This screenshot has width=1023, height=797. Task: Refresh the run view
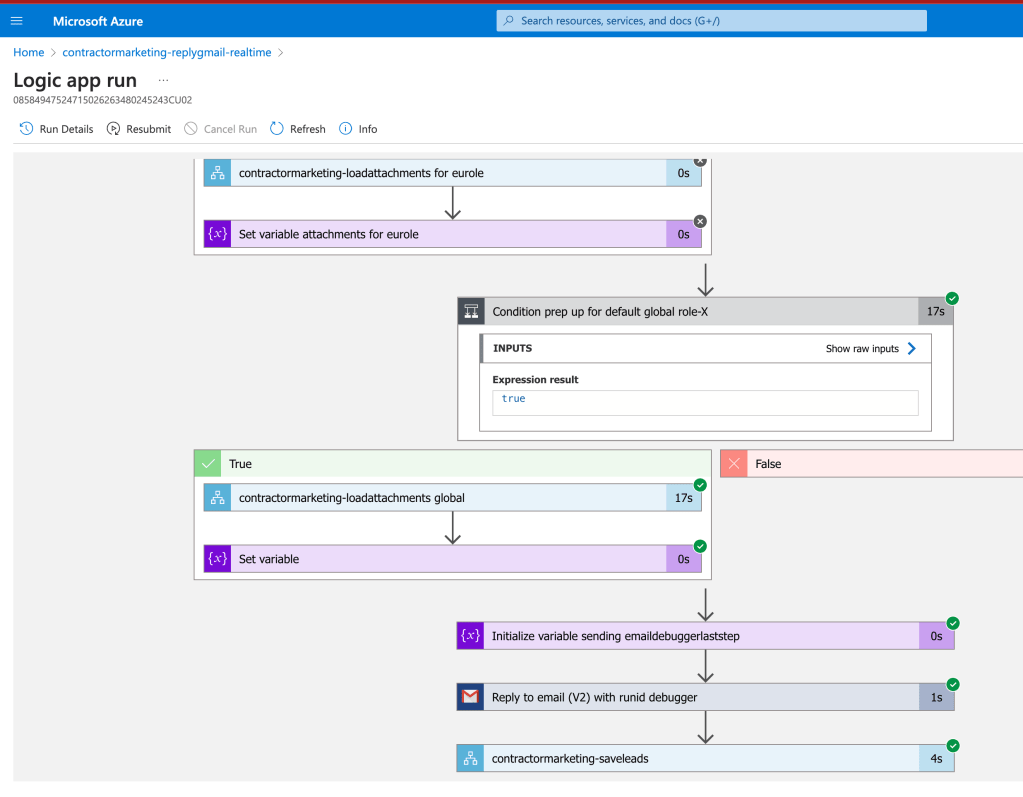click(298, 128)
